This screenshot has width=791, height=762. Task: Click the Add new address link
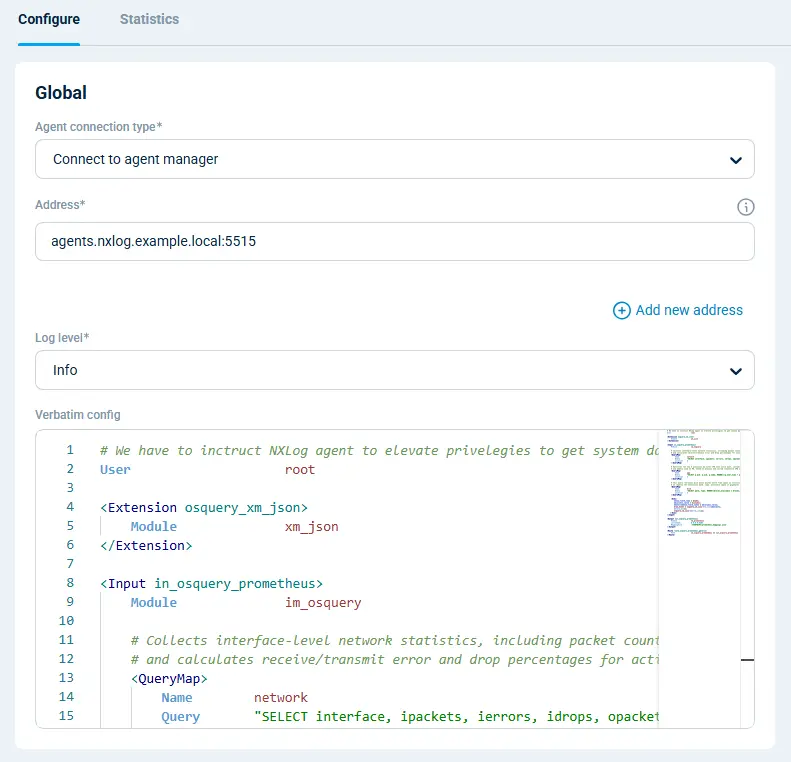point(689,310)
